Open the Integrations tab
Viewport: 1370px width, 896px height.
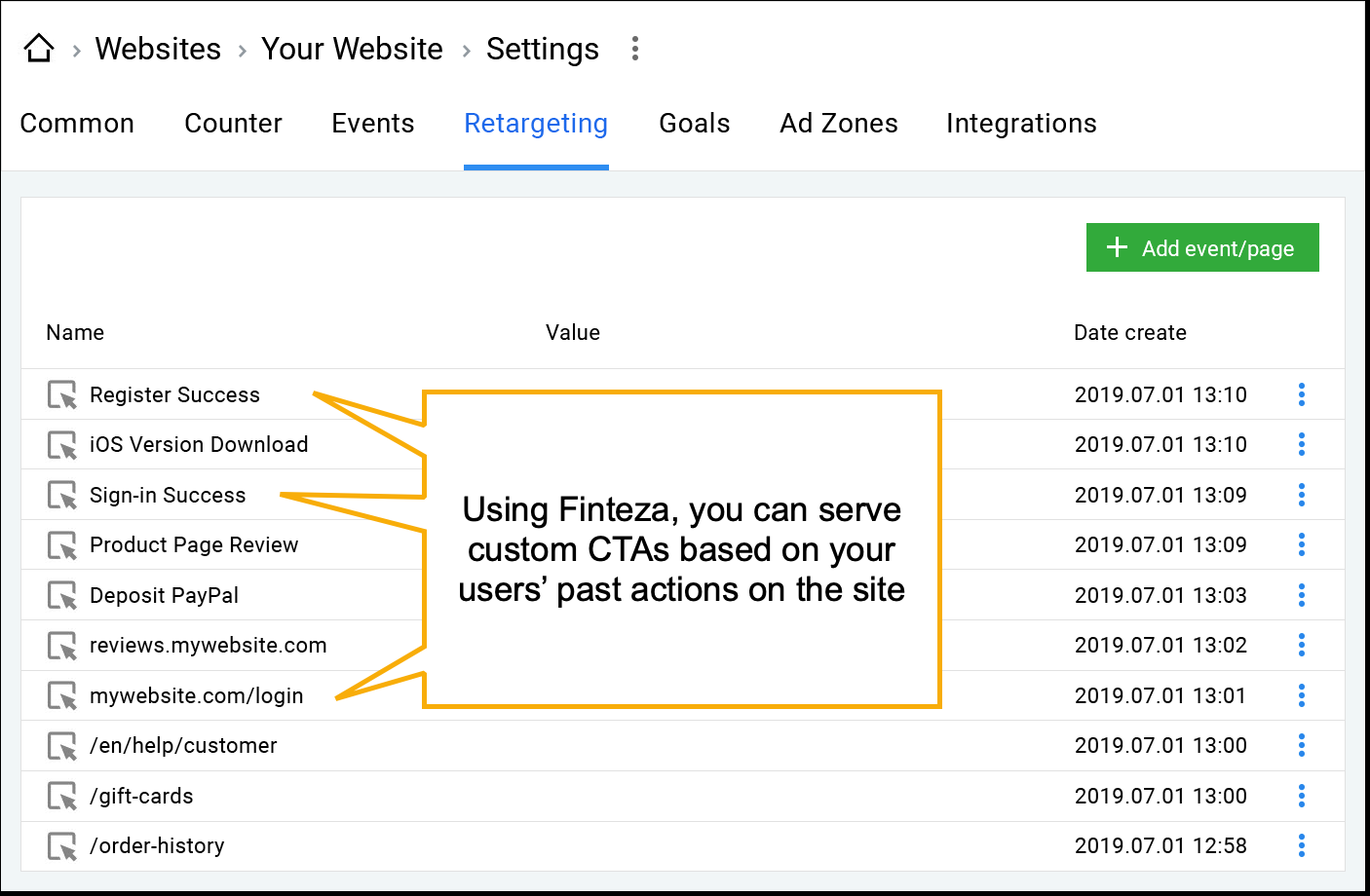click(x=1021, y=124)
